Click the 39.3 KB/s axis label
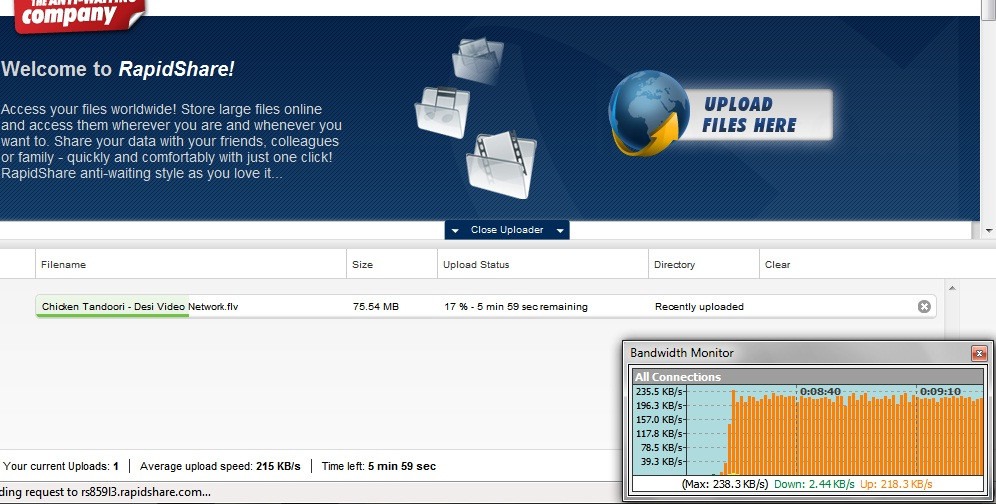 [662, 461]
